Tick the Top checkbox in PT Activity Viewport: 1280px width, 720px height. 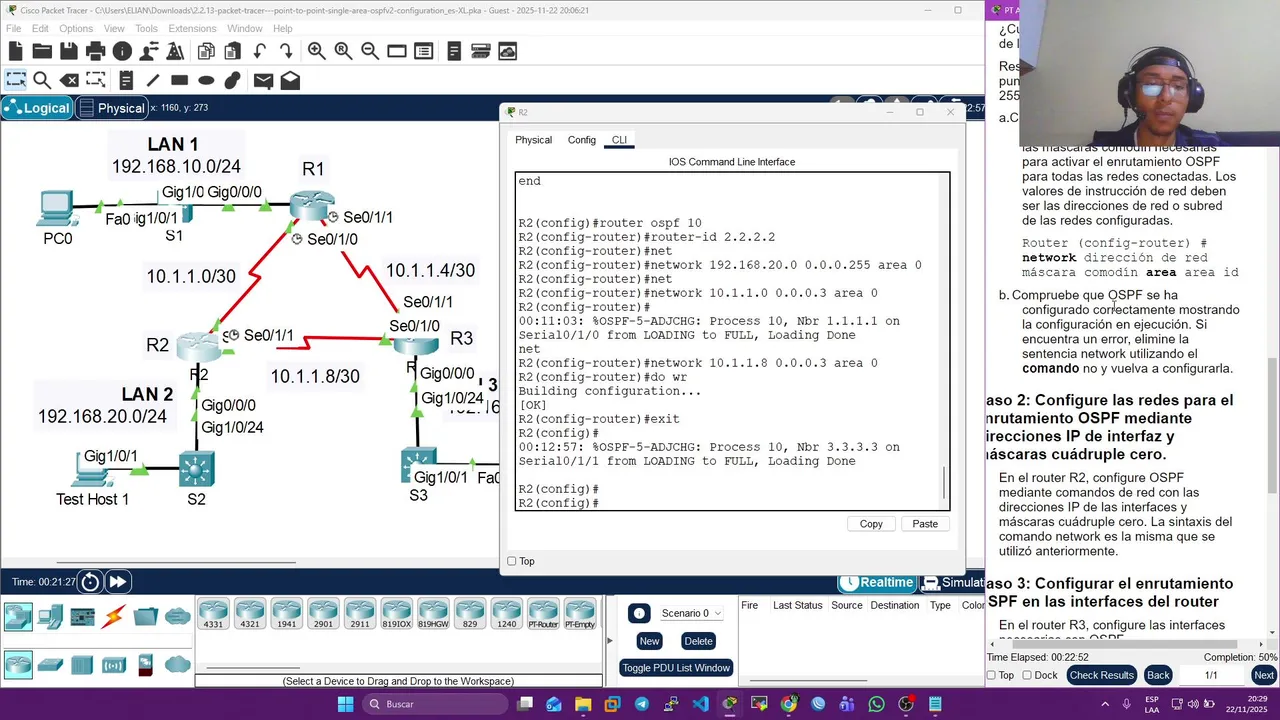point(992,675)
